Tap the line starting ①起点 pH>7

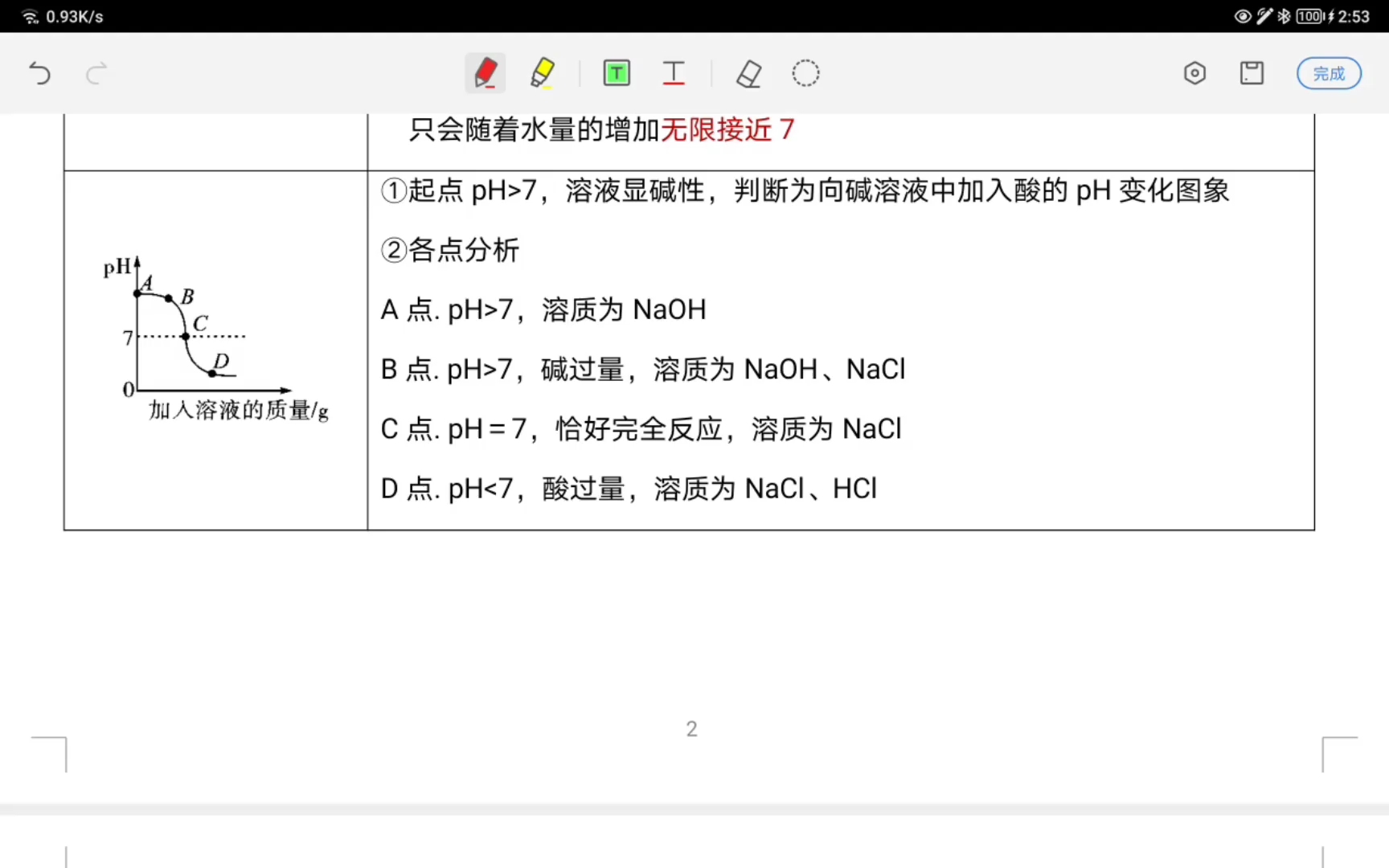(805, 190)
